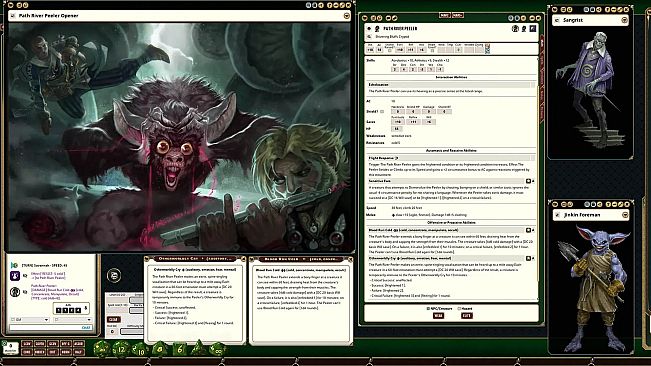Screen dimensions: 651x366
Task: Focus the chat entry field
Action: pyautogui.click(x=51, y=327)
